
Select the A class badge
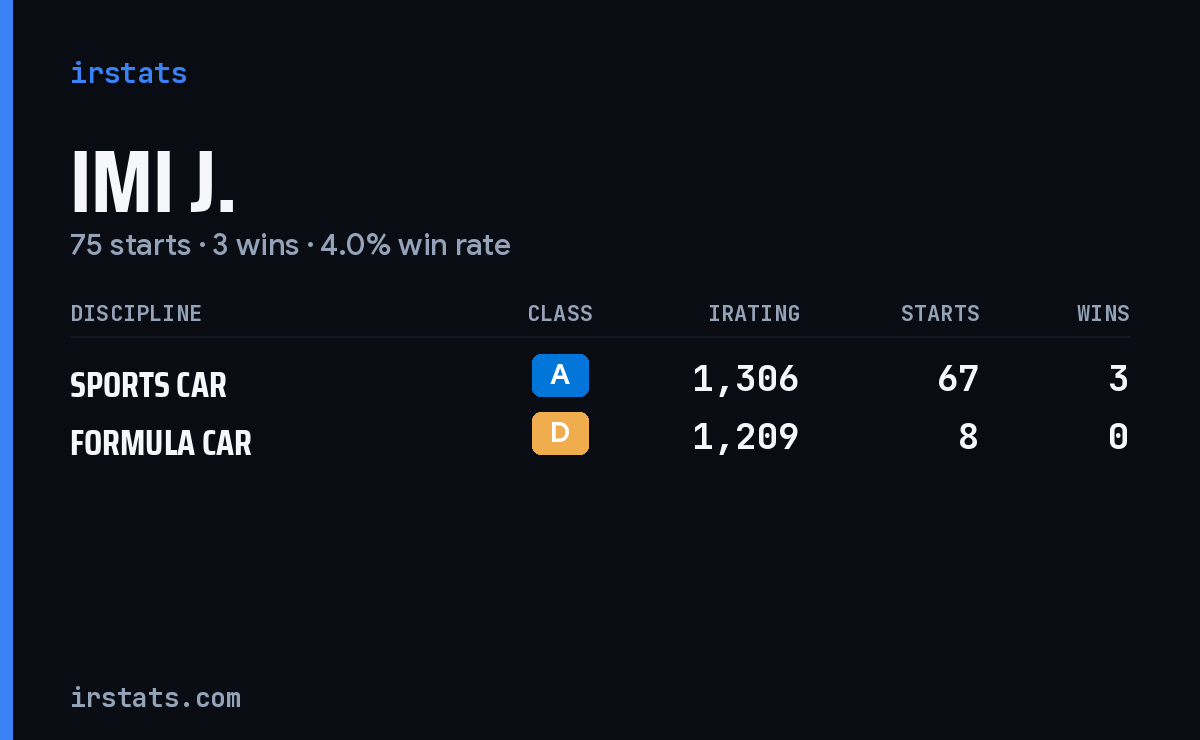(560, 375)
